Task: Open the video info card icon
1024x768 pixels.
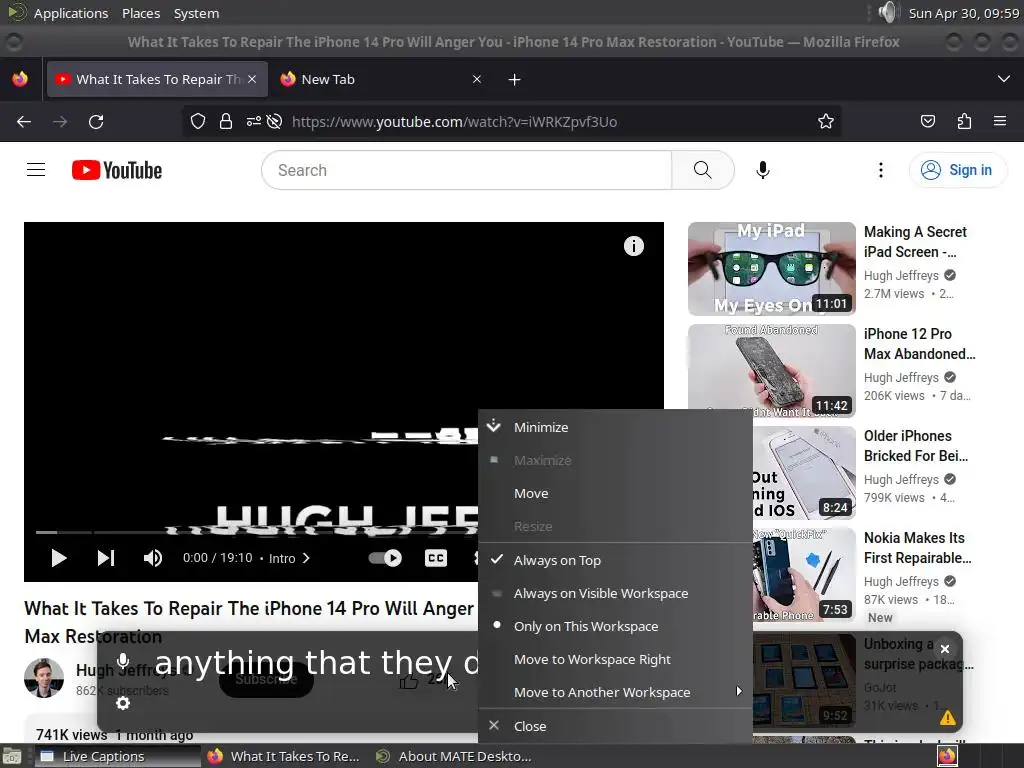Action: click(633, 246)
